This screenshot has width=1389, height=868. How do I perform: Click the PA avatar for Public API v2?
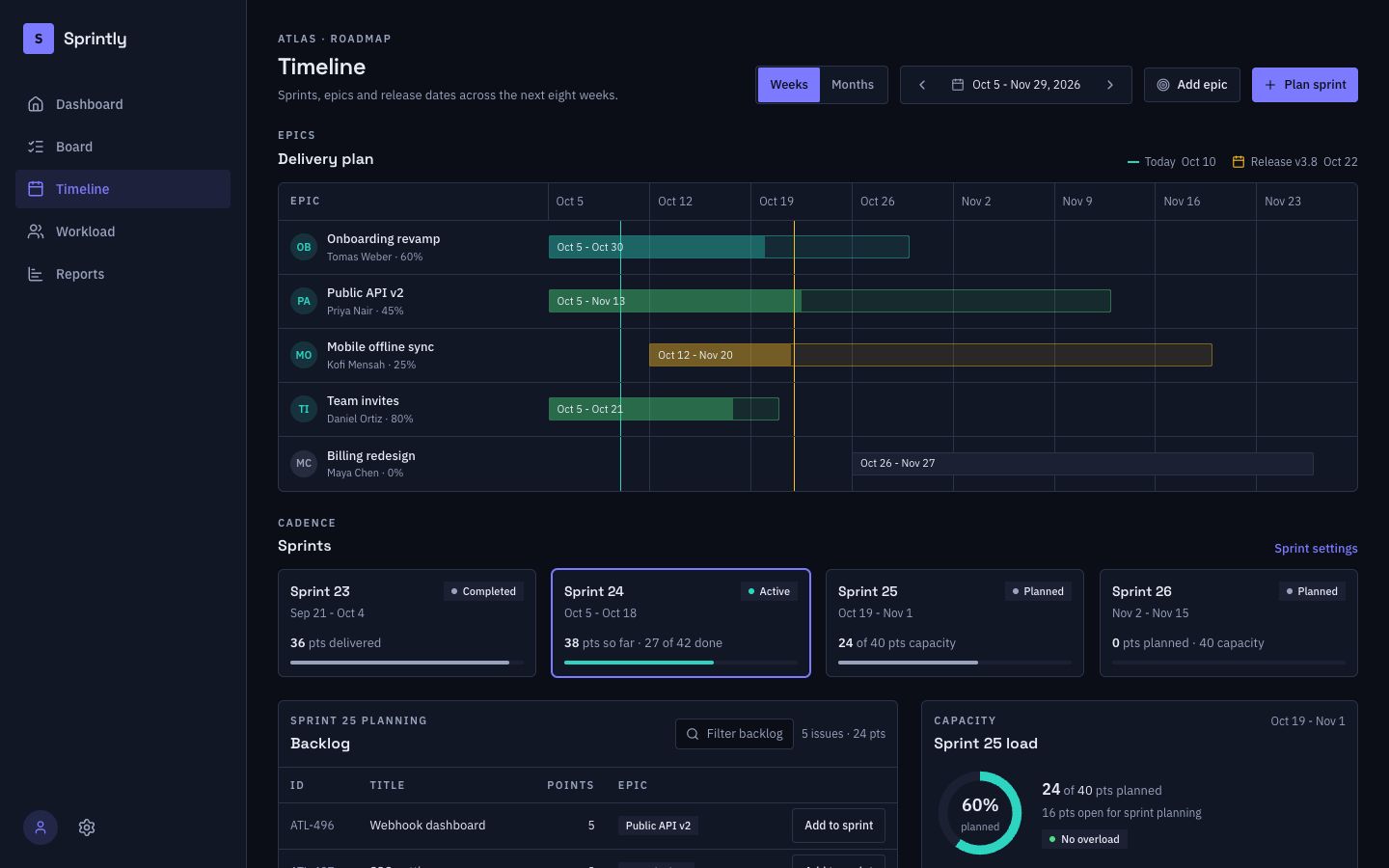pyautogui.click(x=304, y=301)
